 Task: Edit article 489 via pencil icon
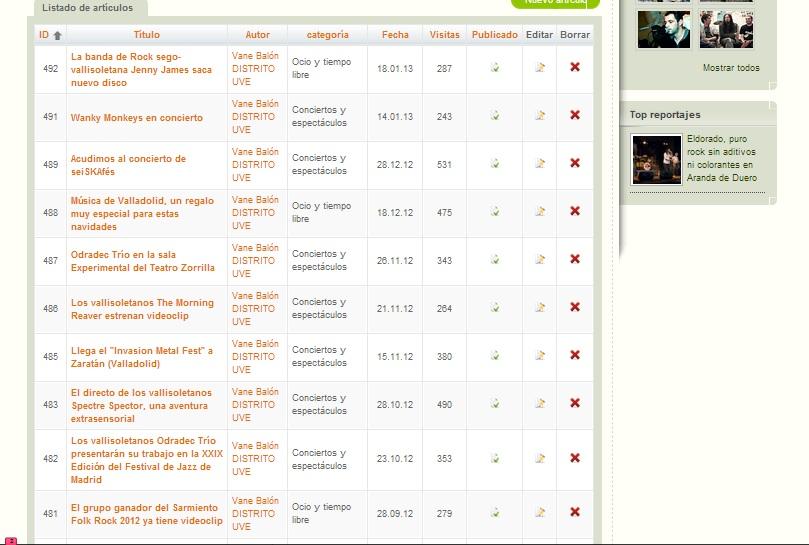(540, 163)
